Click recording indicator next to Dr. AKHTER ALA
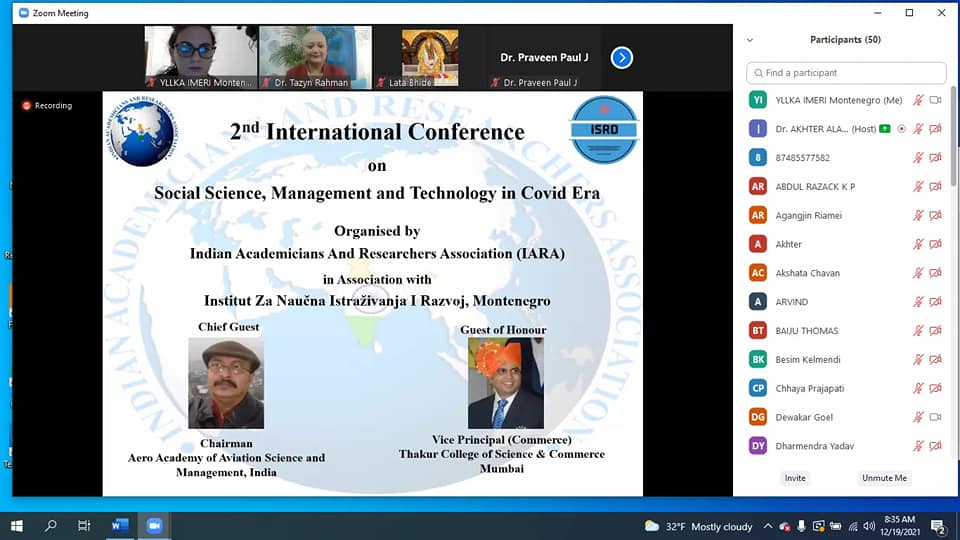 (901, 129)
